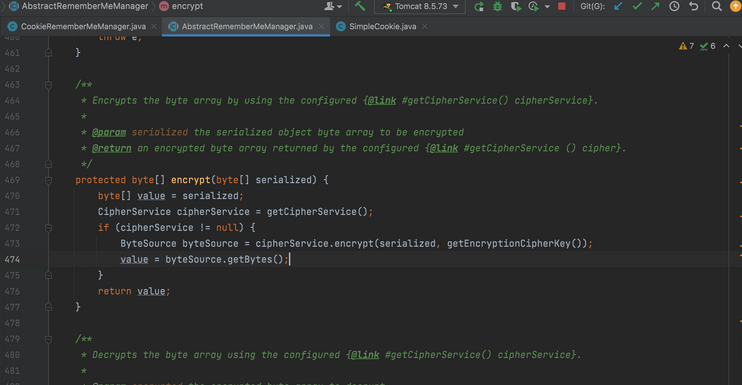Click the @param tag on line 466

(109, 132)
